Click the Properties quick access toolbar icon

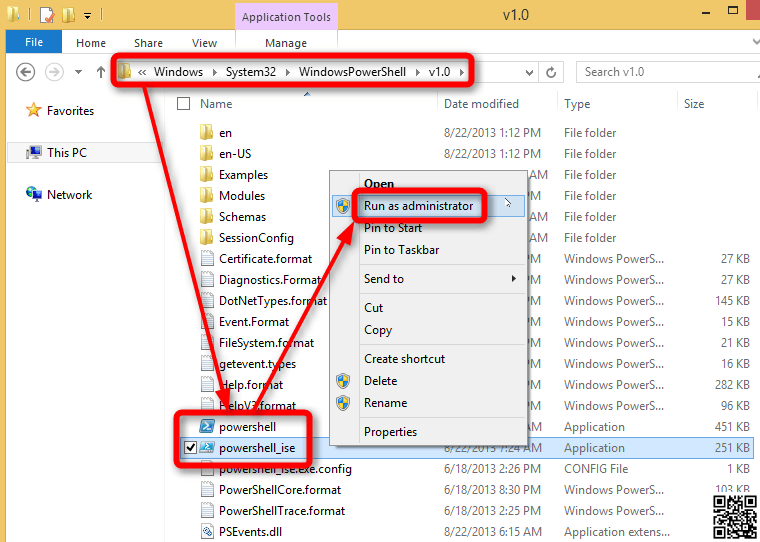(47, 15)
